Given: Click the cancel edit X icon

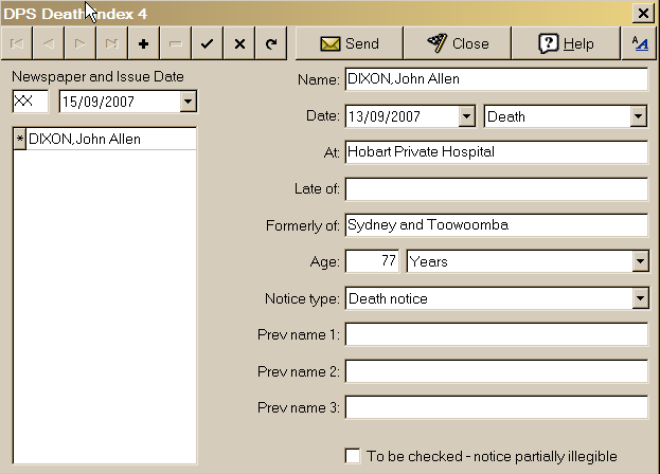Looking at the screenshot, I should click(x=239, y=44).
